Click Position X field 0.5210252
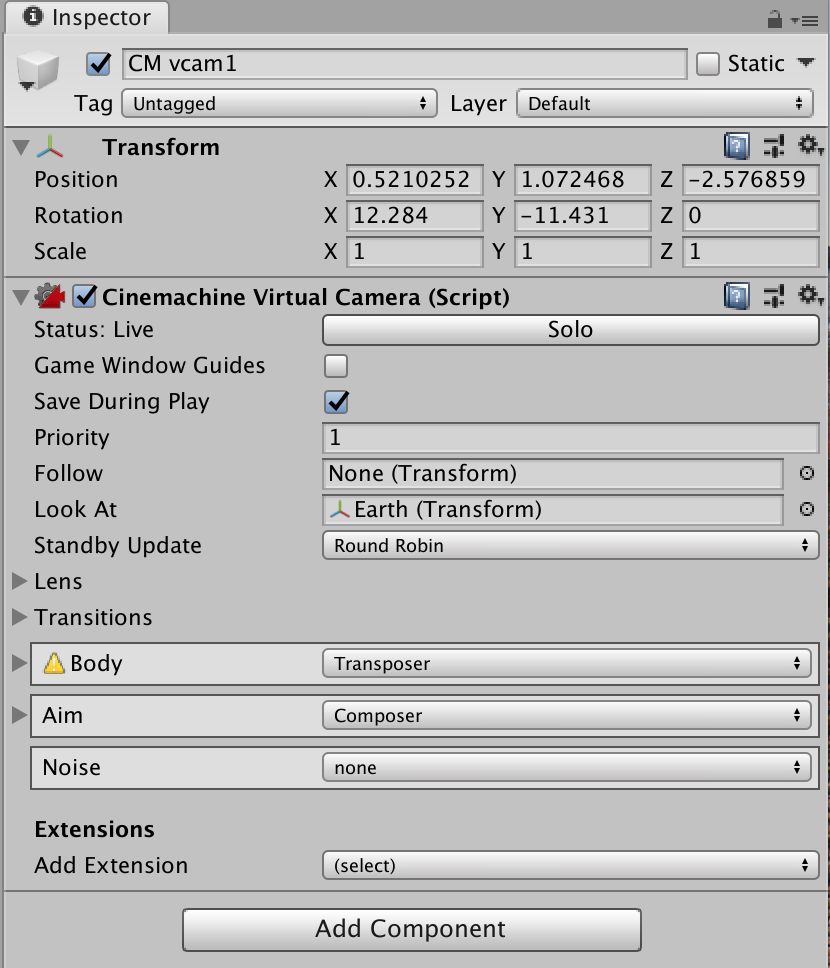Screen dimensions: 830x968 click(x=414, y=180)
